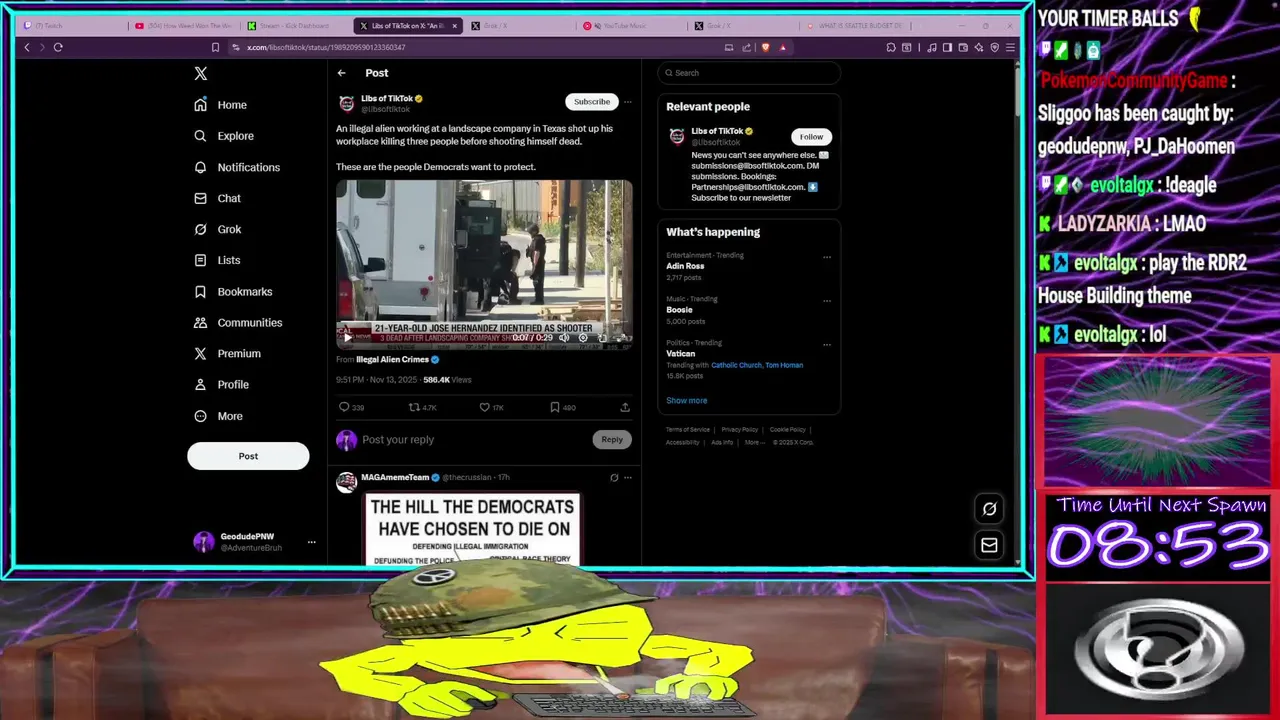
Task: Open video playback settings gear
Action: point(583,338)
